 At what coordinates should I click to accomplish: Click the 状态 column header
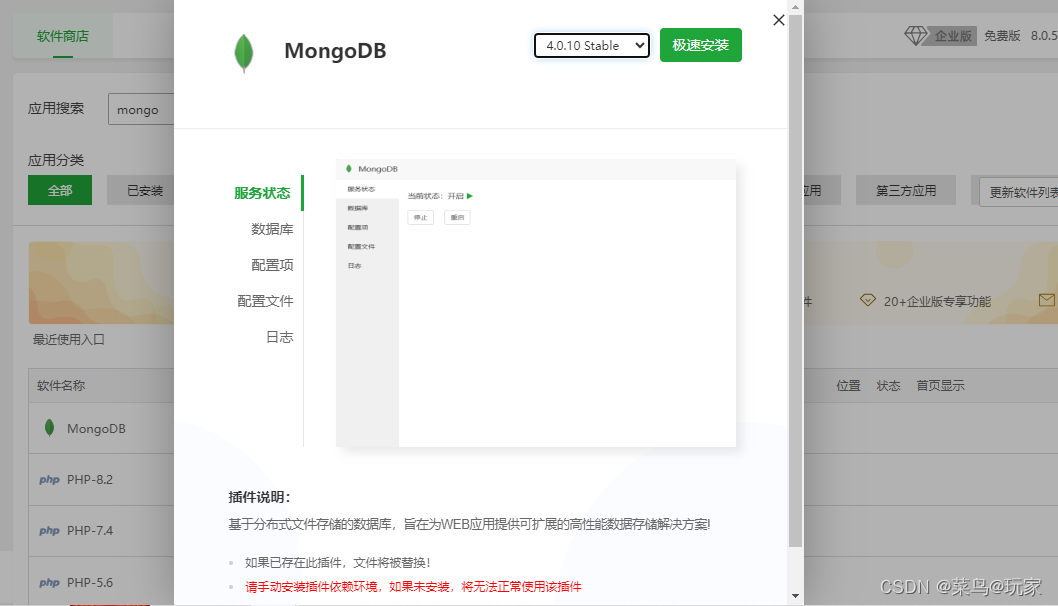pyautogui.click(x=888, y=385)
